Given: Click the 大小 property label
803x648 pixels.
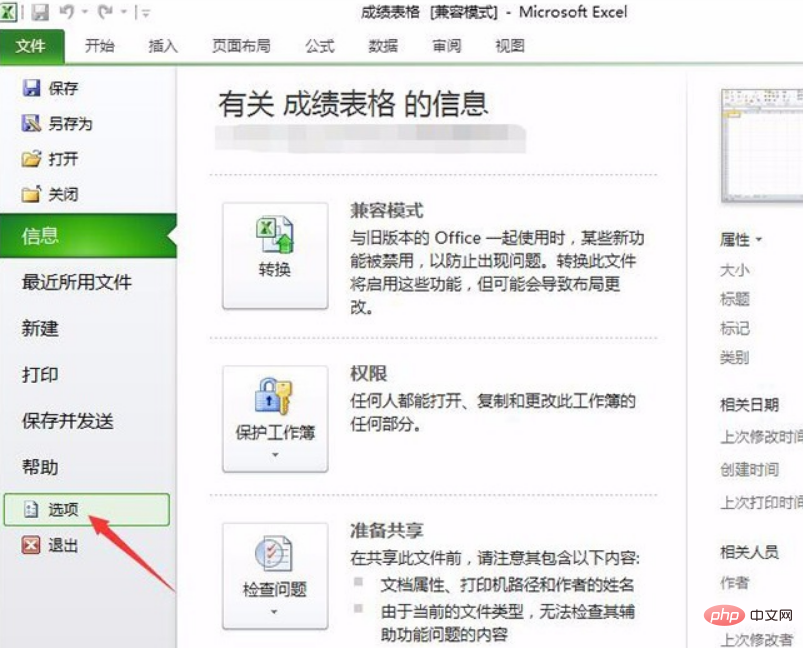Looking at the screenshot, I should pyautogui.click(x=735, y=270).
